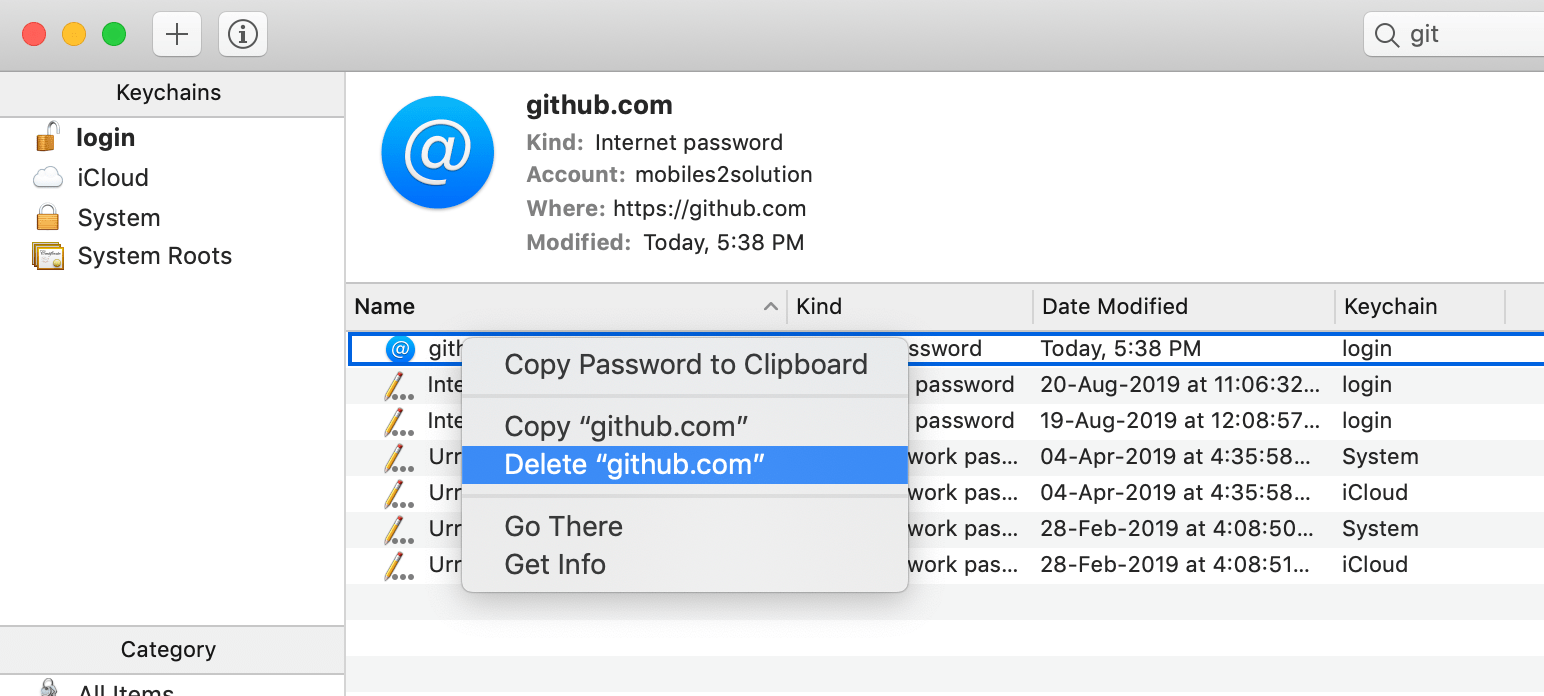This screenshot has width=1544, height=696.
Task: Select the login keychain padlock icon
Action: click(47, 137)
